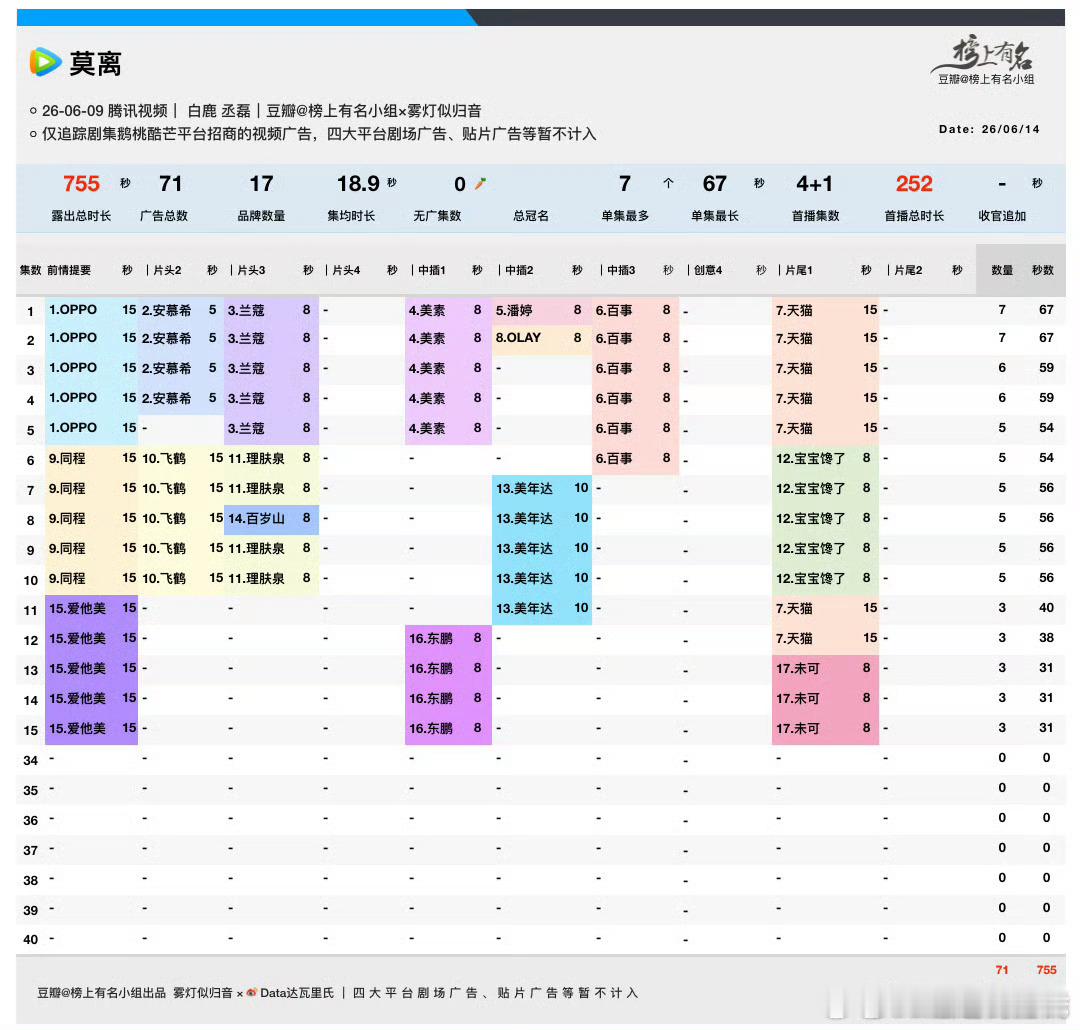Click the 集均时长 value 18.9

coord(358,183)
